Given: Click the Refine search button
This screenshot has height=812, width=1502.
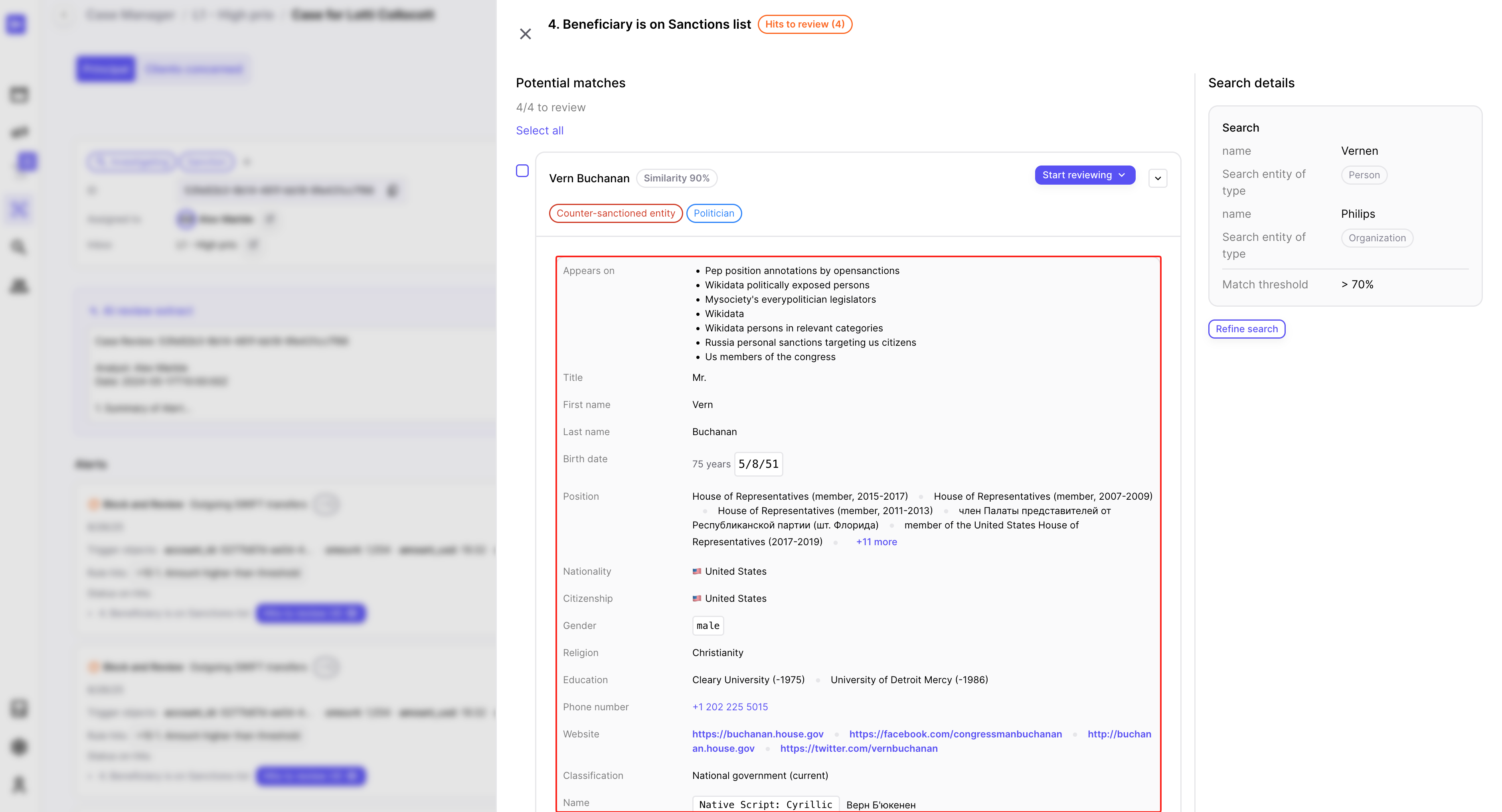Looking at the screenshot, I should [1247, 329].
